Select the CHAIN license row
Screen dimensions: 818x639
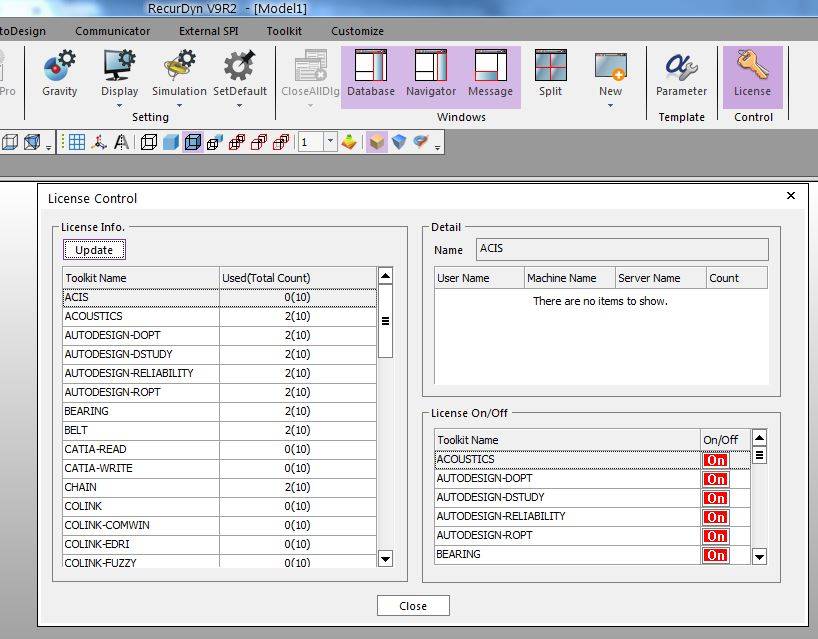tap(219, 487)
